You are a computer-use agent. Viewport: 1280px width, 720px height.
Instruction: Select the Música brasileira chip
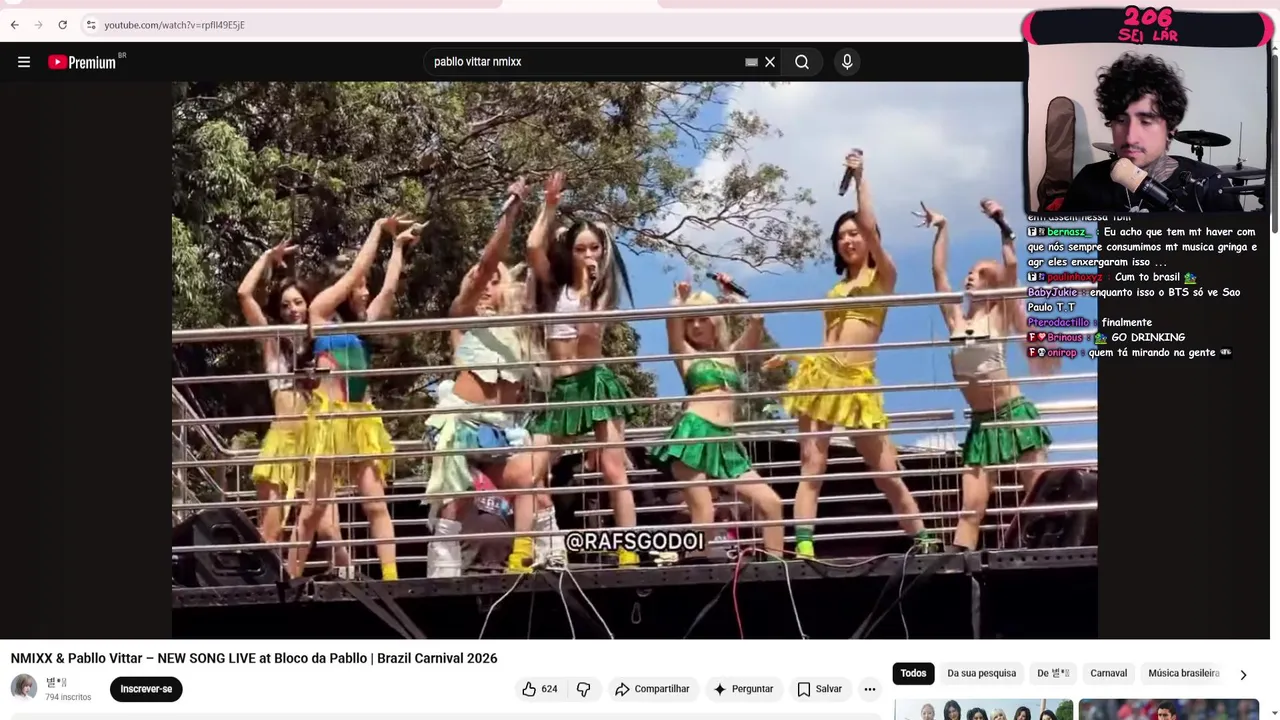1184,673
